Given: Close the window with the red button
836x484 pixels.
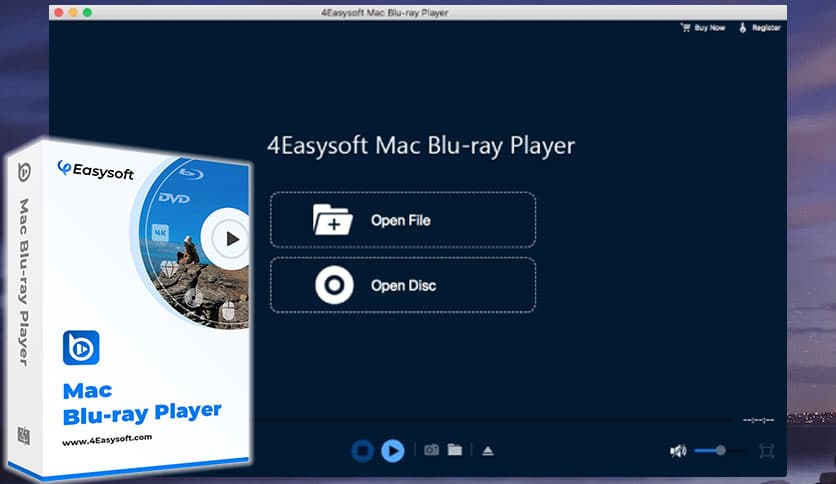Looking at the screenshot, I should pos(59,12).
